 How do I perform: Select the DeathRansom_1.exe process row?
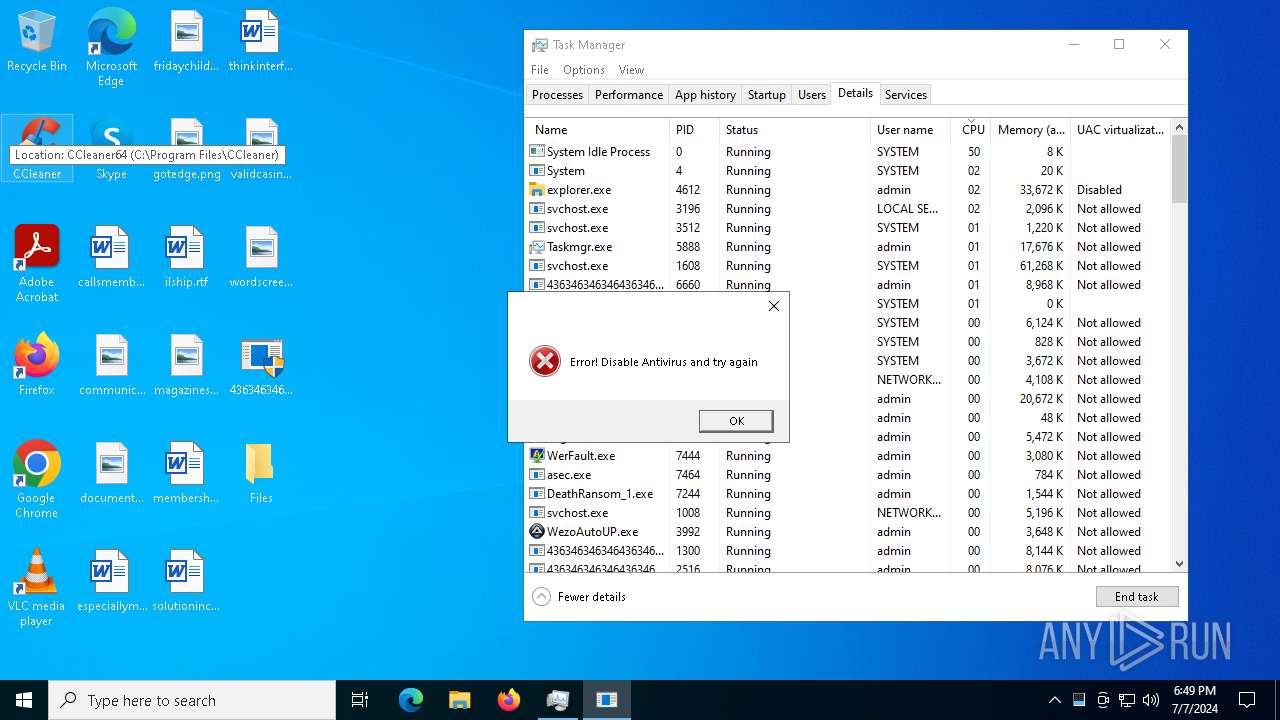coord(848,494)
